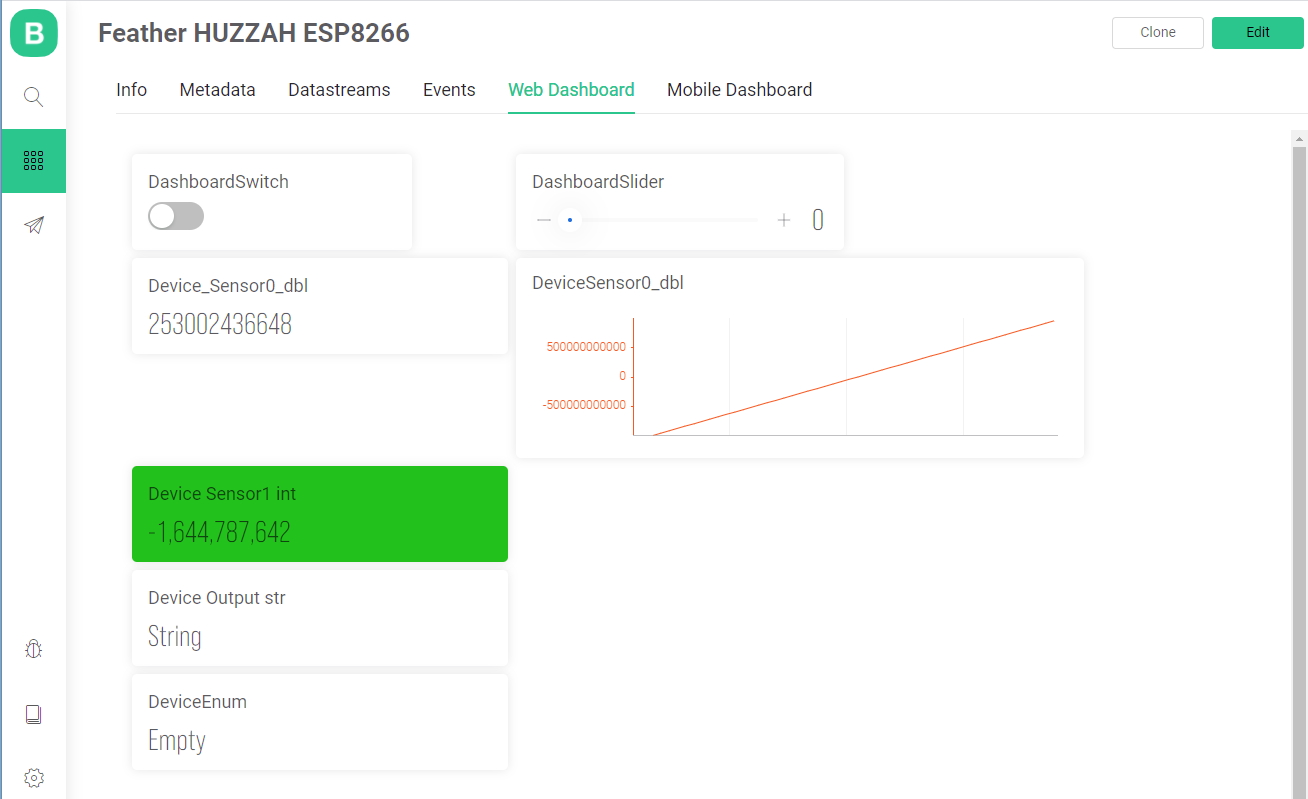The width and height of the screenshot is (1308, 799).
Task: Open the Datastreams tab
Action: pos(339,90)
